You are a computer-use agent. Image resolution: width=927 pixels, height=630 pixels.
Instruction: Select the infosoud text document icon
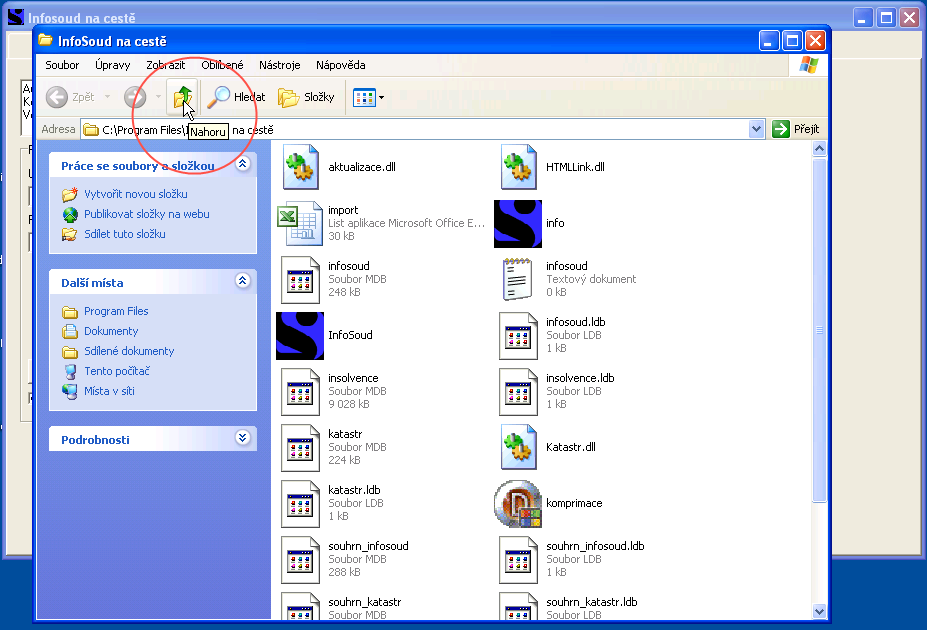tap(517, 280)
